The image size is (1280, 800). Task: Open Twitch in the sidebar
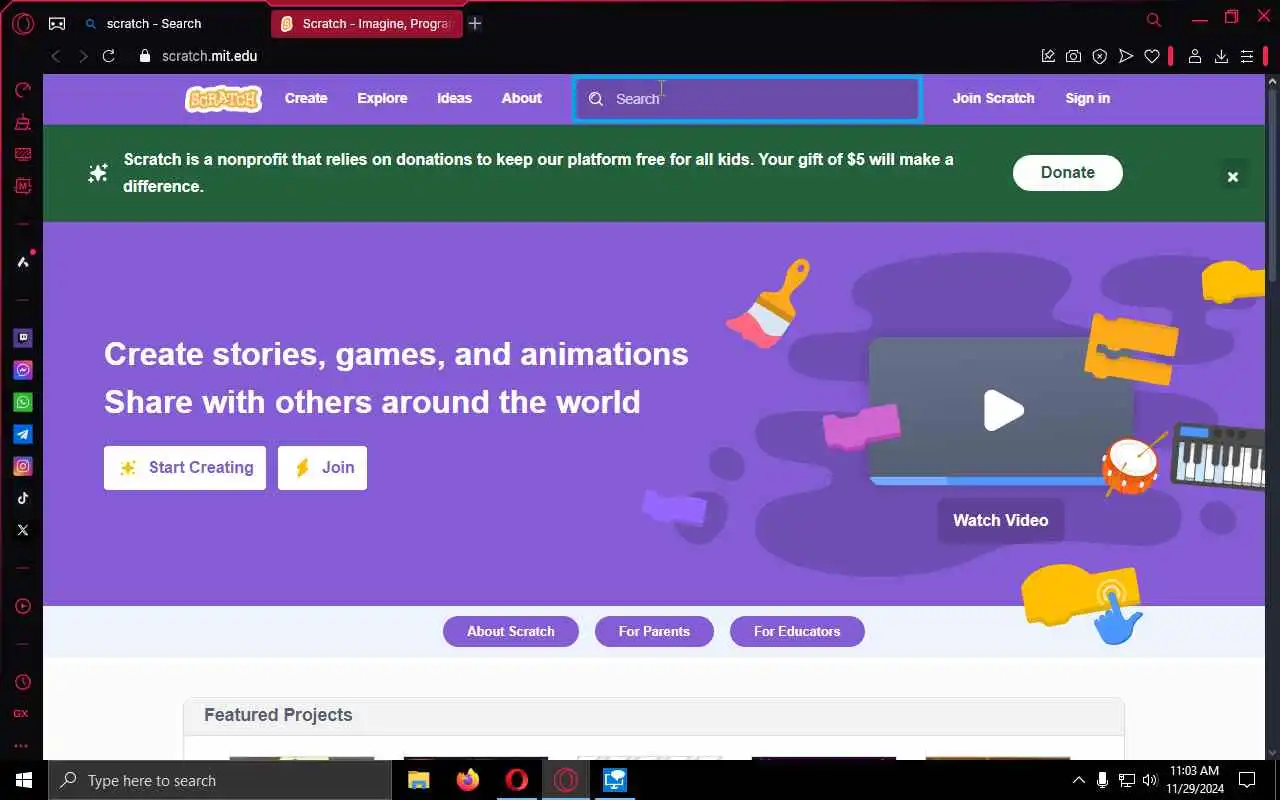23,338
